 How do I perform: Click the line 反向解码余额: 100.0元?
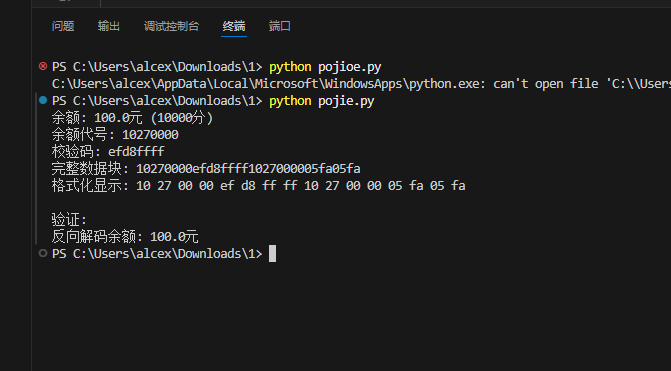(x=125, y=237)
